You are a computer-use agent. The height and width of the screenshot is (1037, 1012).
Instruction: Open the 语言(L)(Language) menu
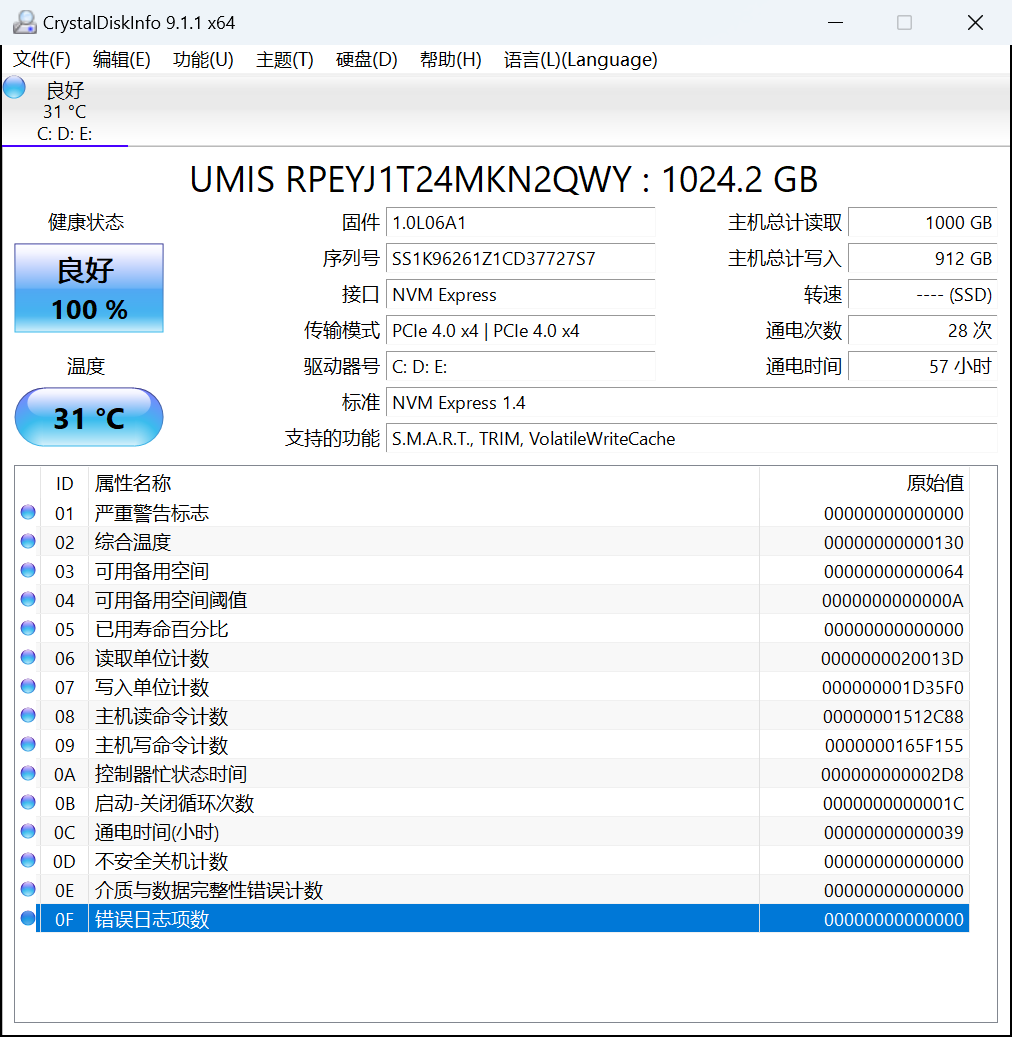tap(581, 60)
